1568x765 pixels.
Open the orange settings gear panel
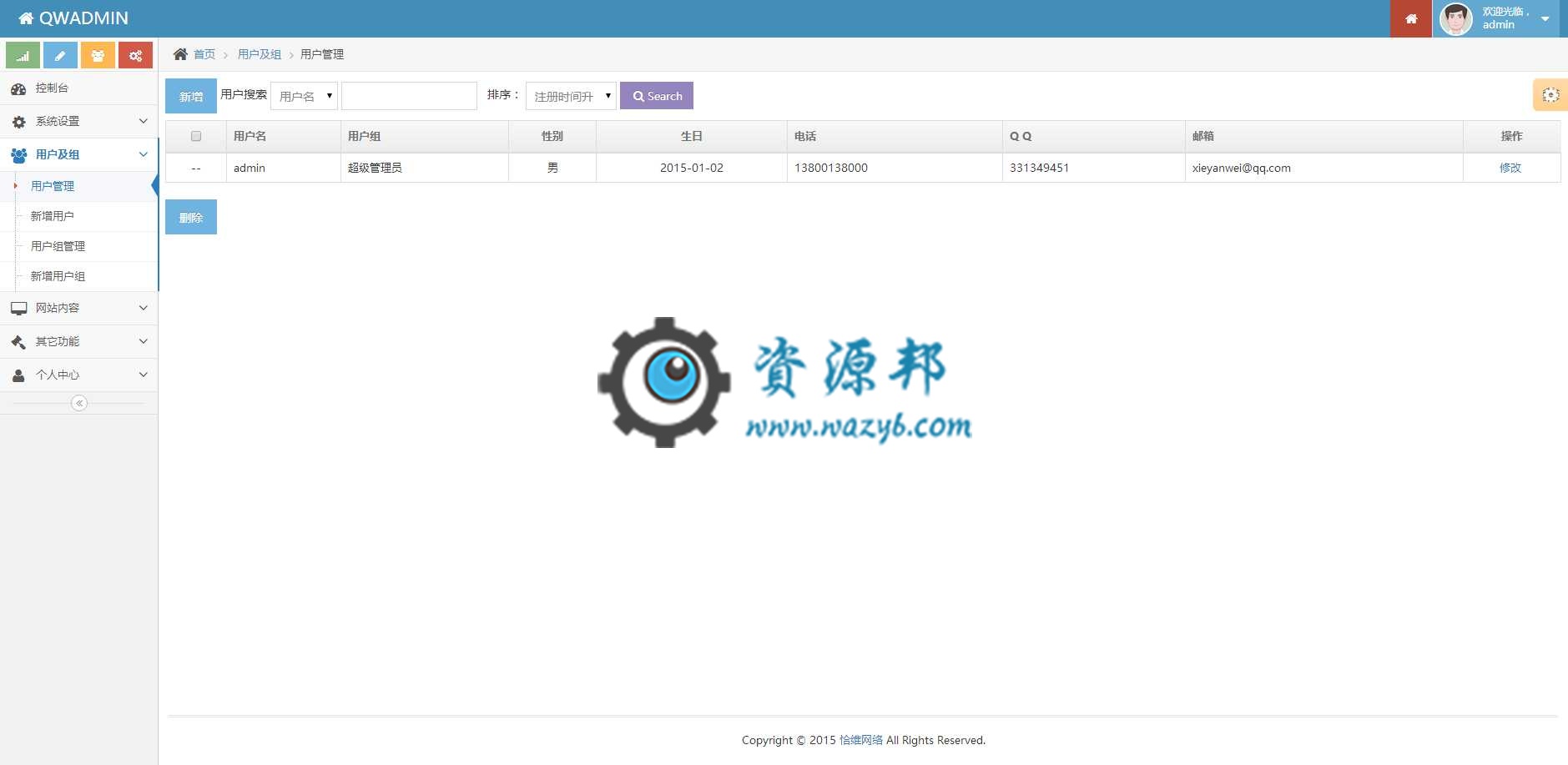tap(1550, 95)
